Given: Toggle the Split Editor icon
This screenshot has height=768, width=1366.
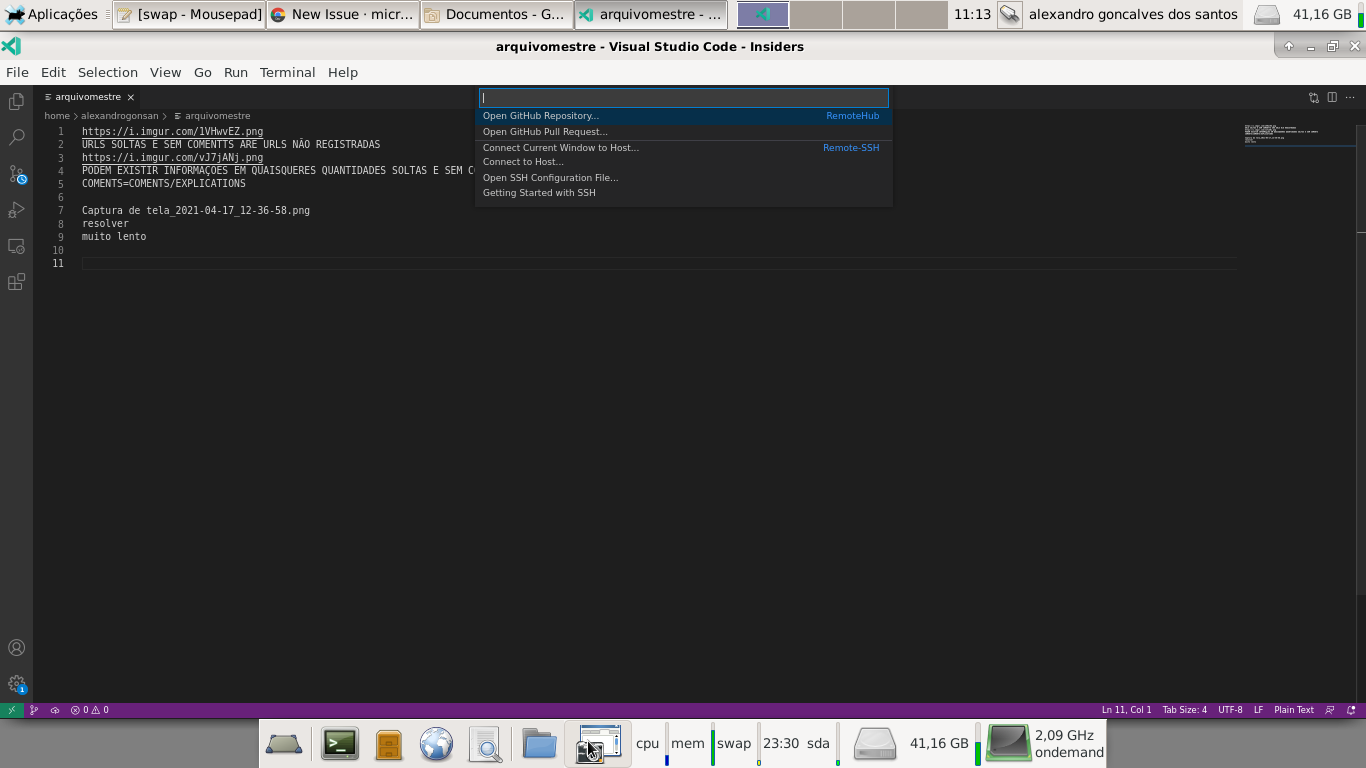Looking at the screenshot, I should click(x=1330, y=97).
